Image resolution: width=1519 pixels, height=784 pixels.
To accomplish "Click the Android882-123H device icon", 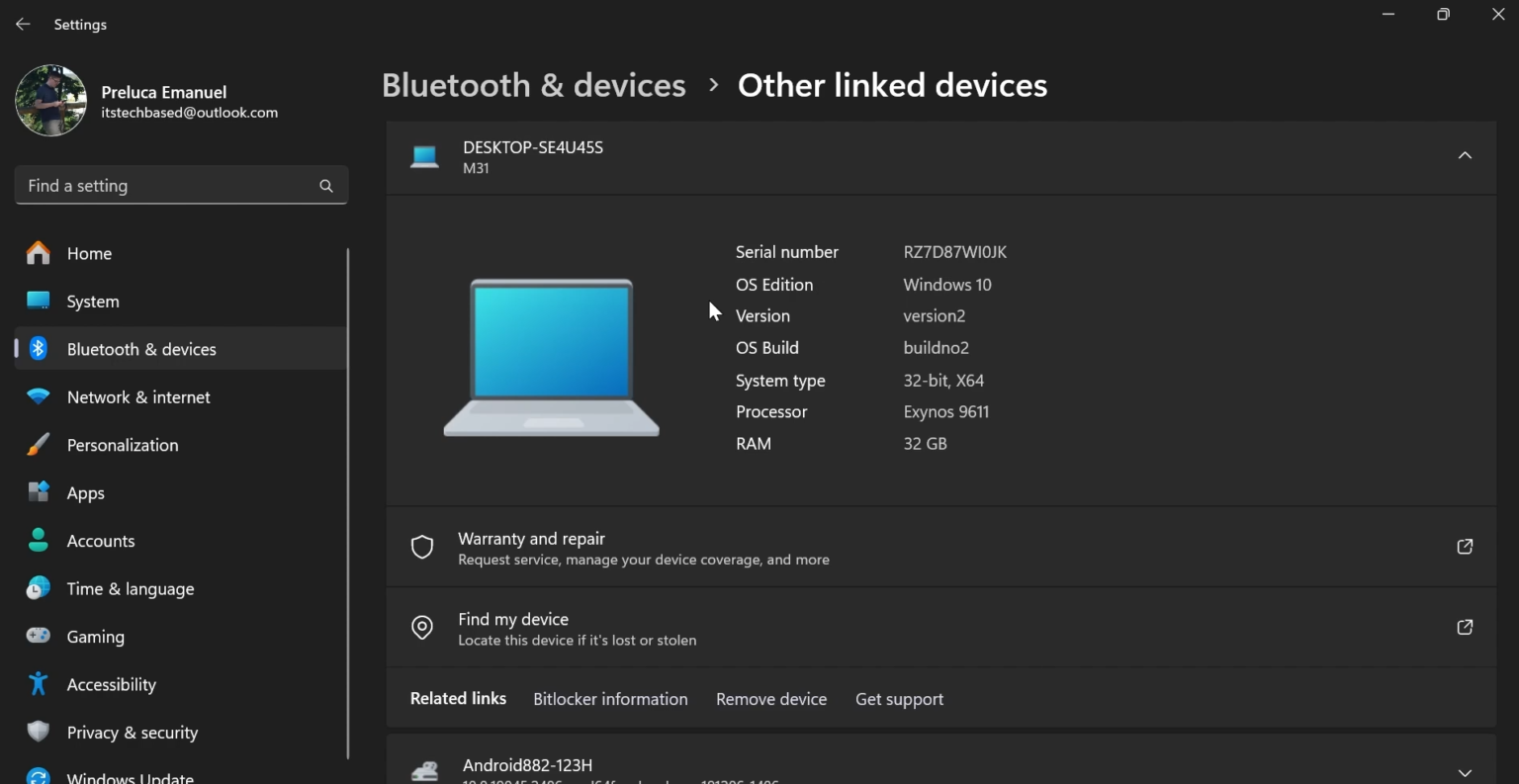I will click(424, 772).
